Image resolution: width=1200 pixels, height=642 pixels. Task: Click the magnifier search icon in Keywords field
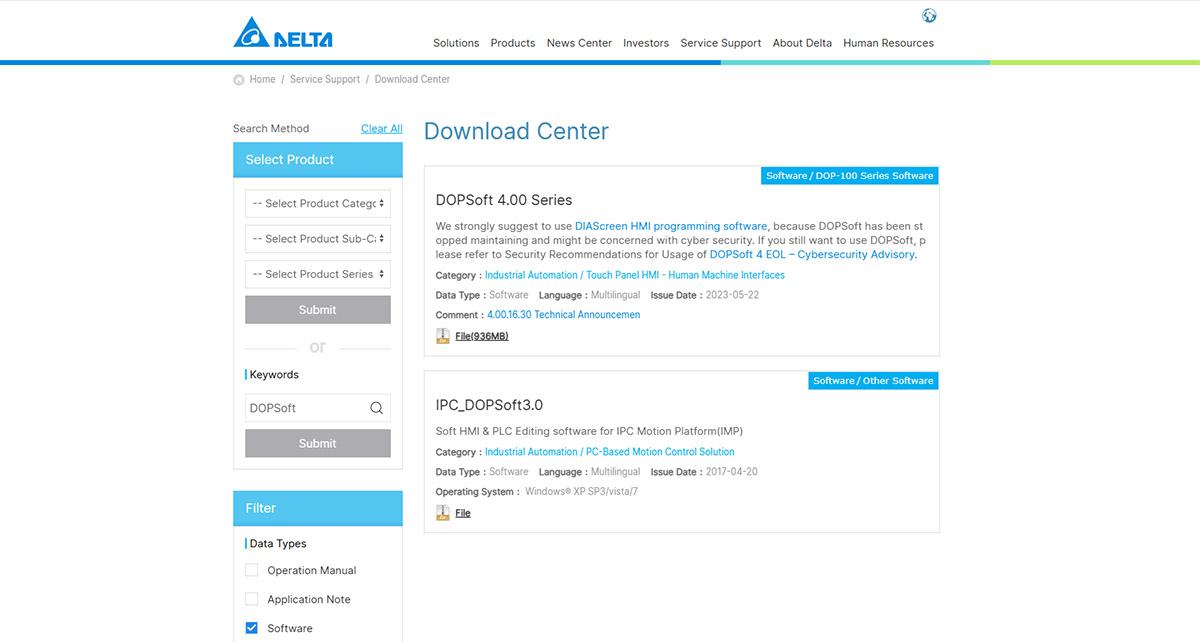click(x=376, y=408)
